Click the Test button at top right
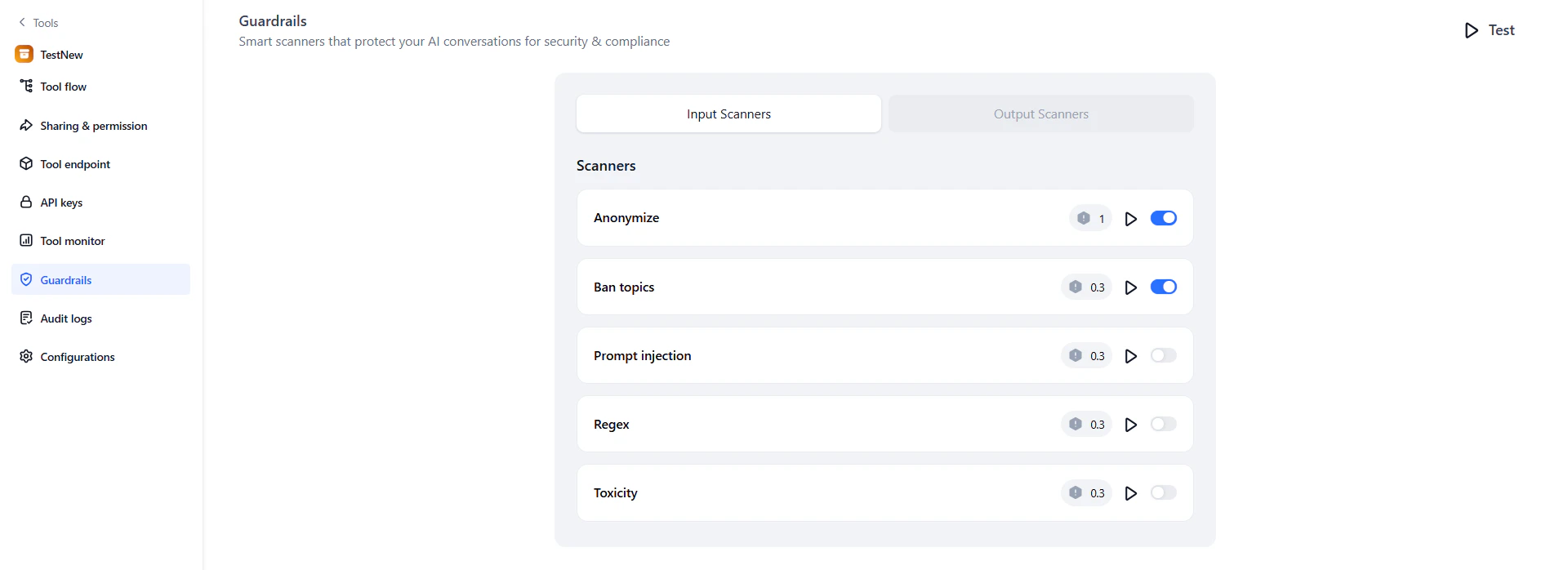This screenshot has height=570, width=1568. pyautogui.click(x=1490, y=30)
